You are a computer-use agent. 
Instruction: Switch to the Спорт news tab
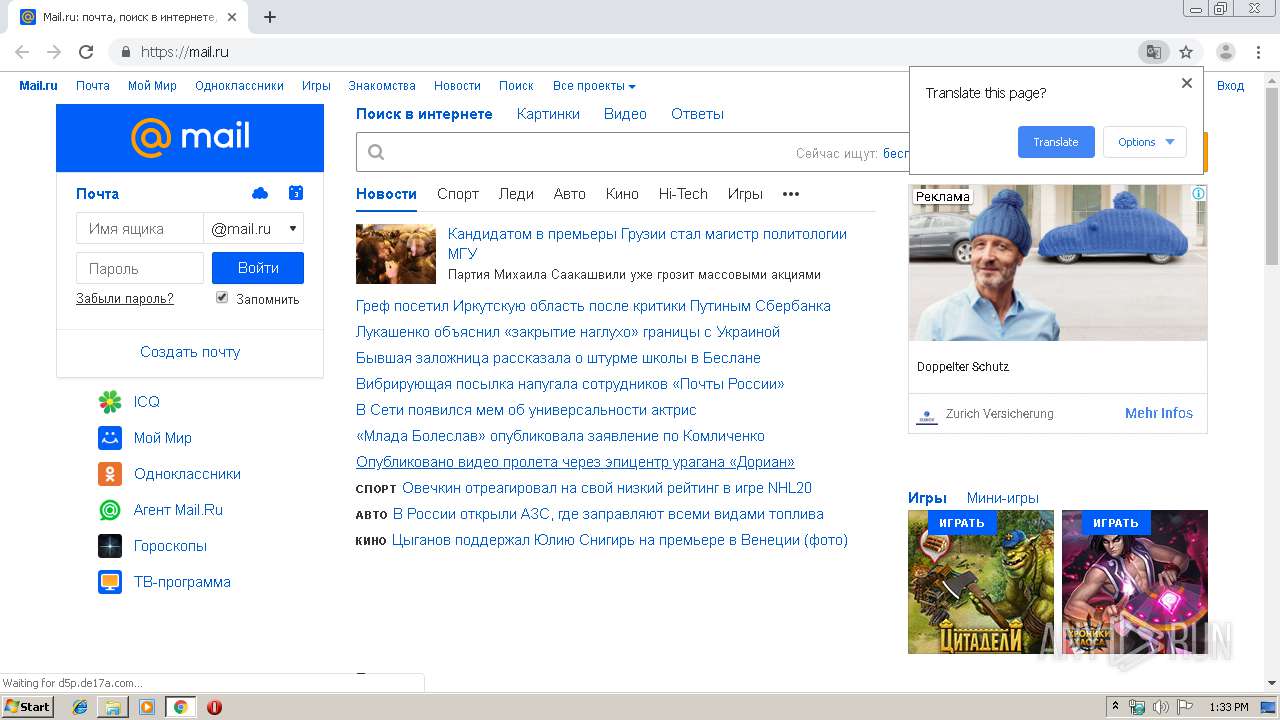click(x=458, y=194)
